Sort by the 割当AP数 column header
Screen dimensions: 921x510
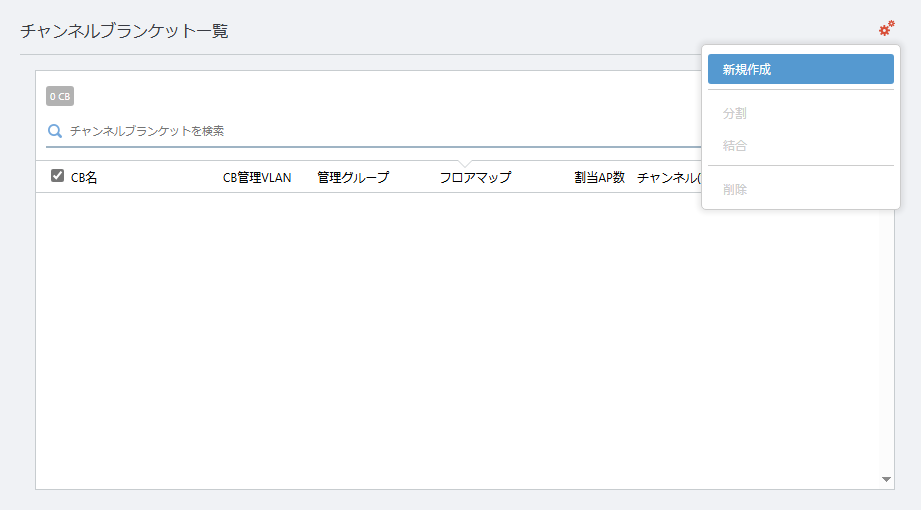click(x=599, y=177)
